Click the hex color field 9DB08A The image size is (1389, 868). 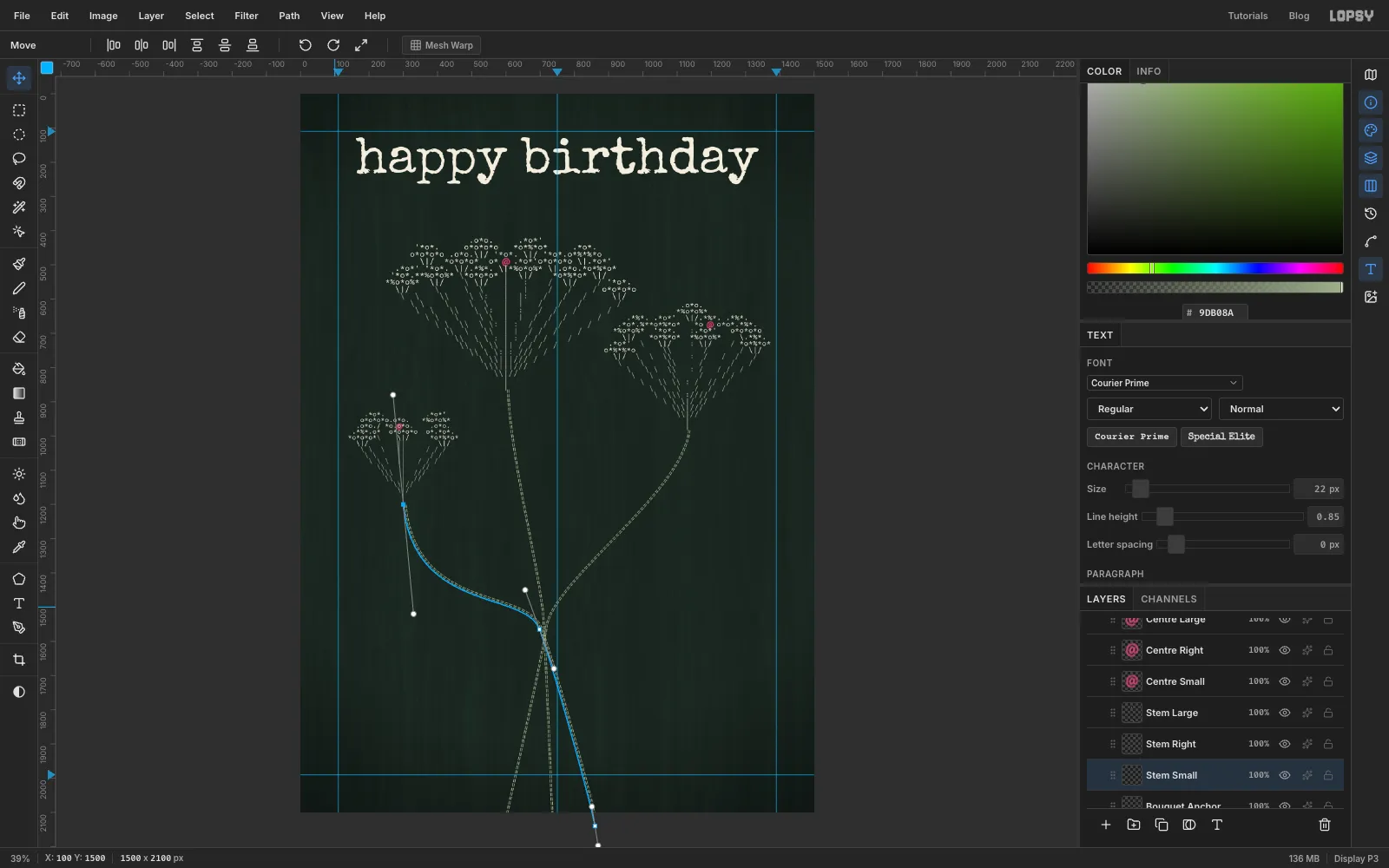click(1215, 312)
